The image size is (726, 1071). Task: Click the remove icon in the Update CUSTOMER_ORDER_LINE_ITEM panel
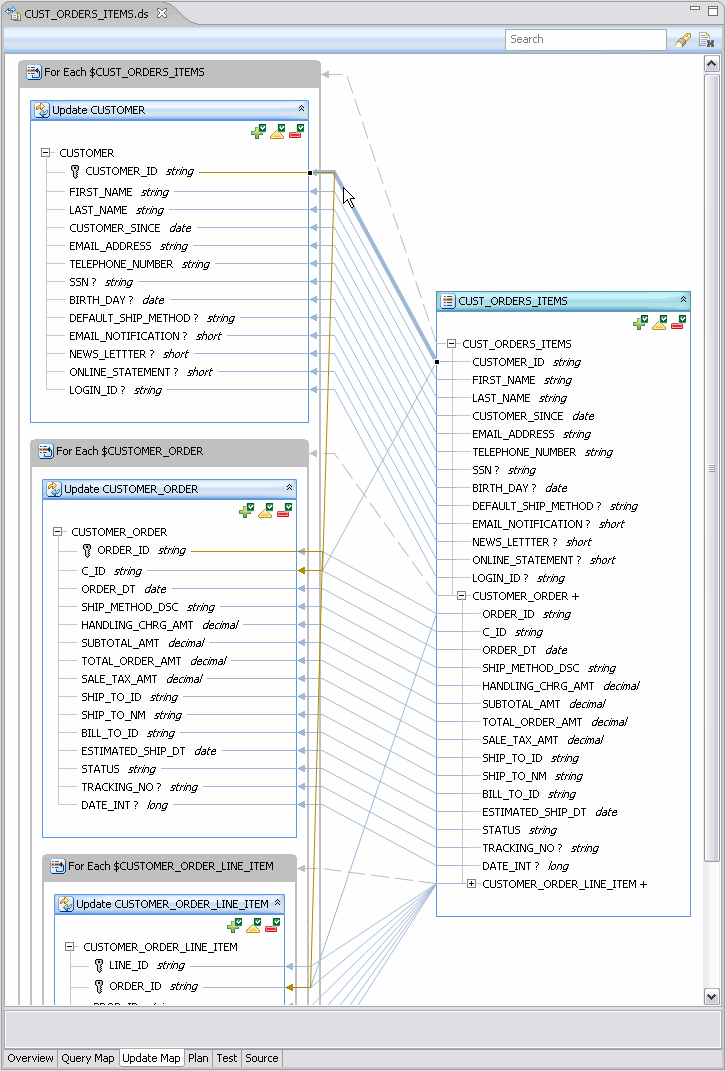(273, 926)
